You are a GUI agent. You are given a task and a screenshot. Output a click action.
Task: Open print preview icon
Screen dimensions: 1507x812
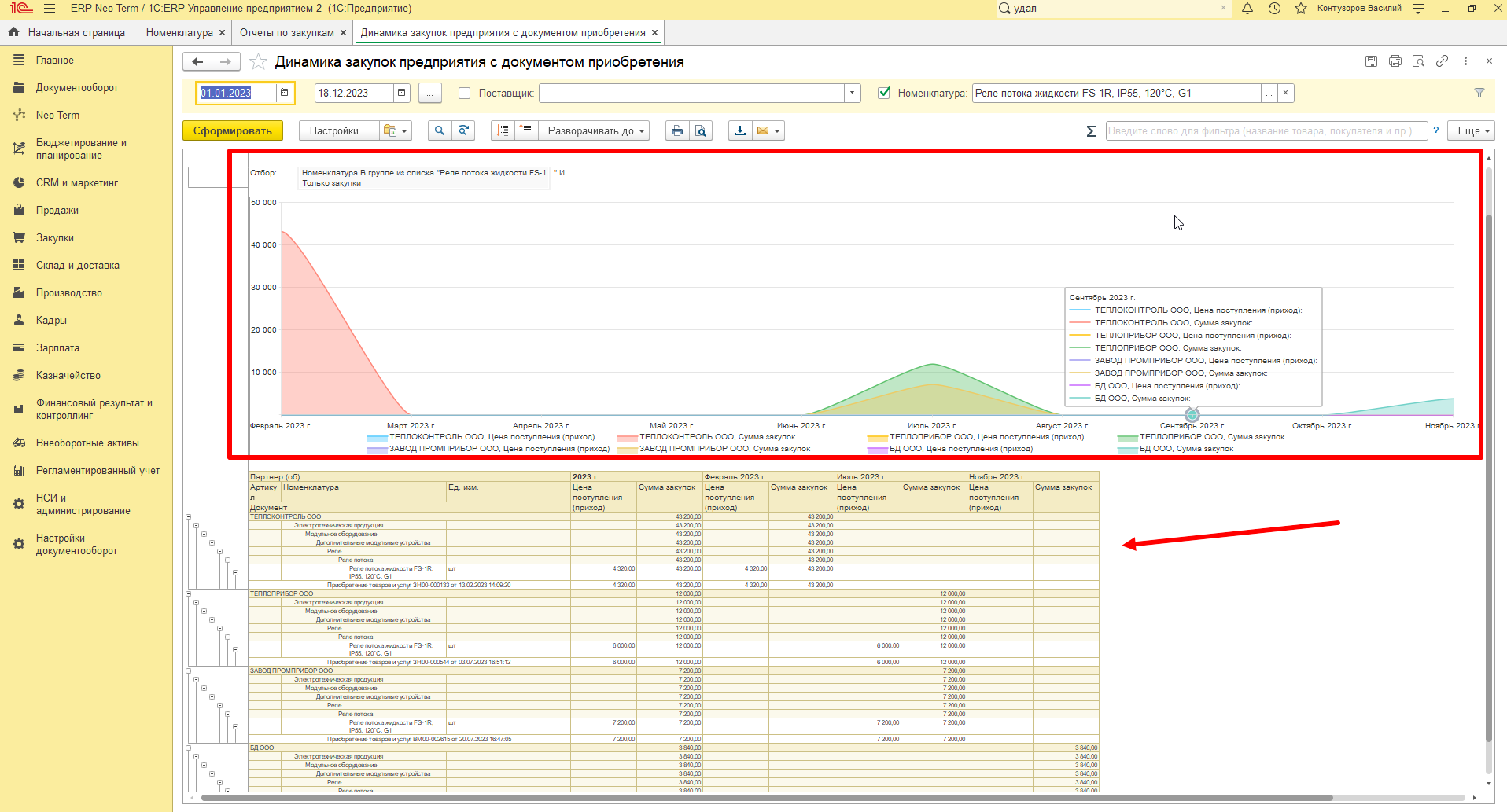tap(700, 131)
